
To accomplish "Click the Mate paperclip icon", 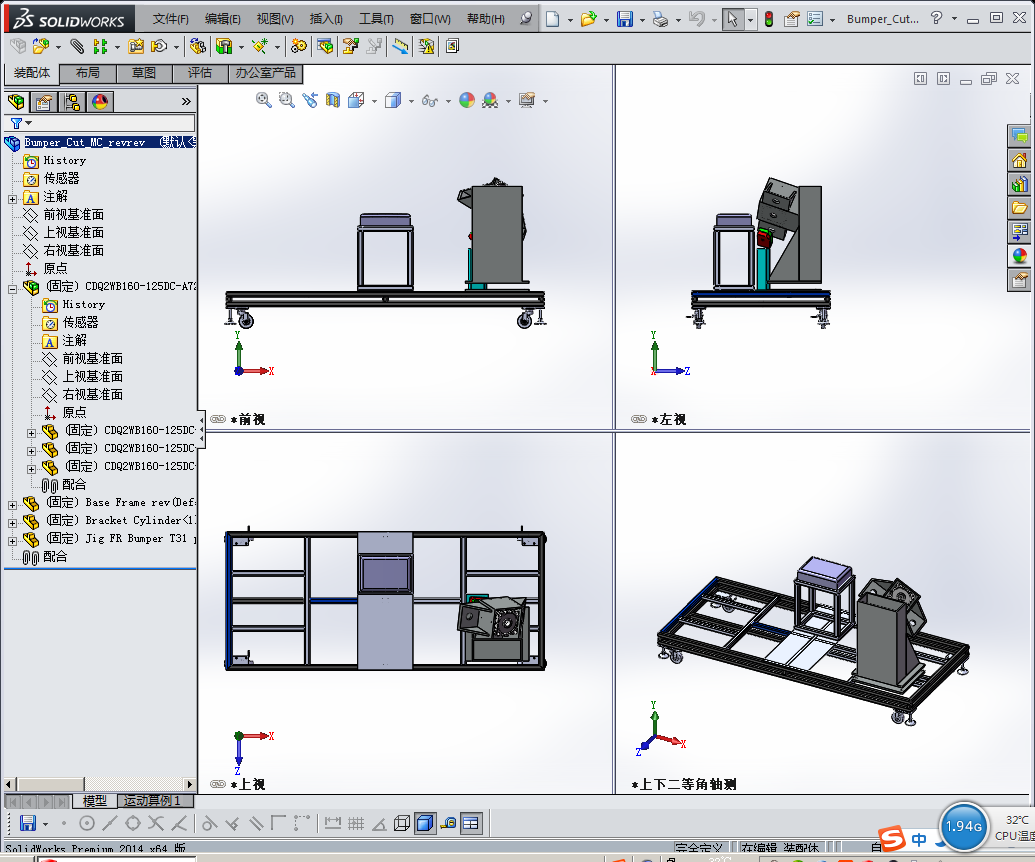I will click(77, 46).
